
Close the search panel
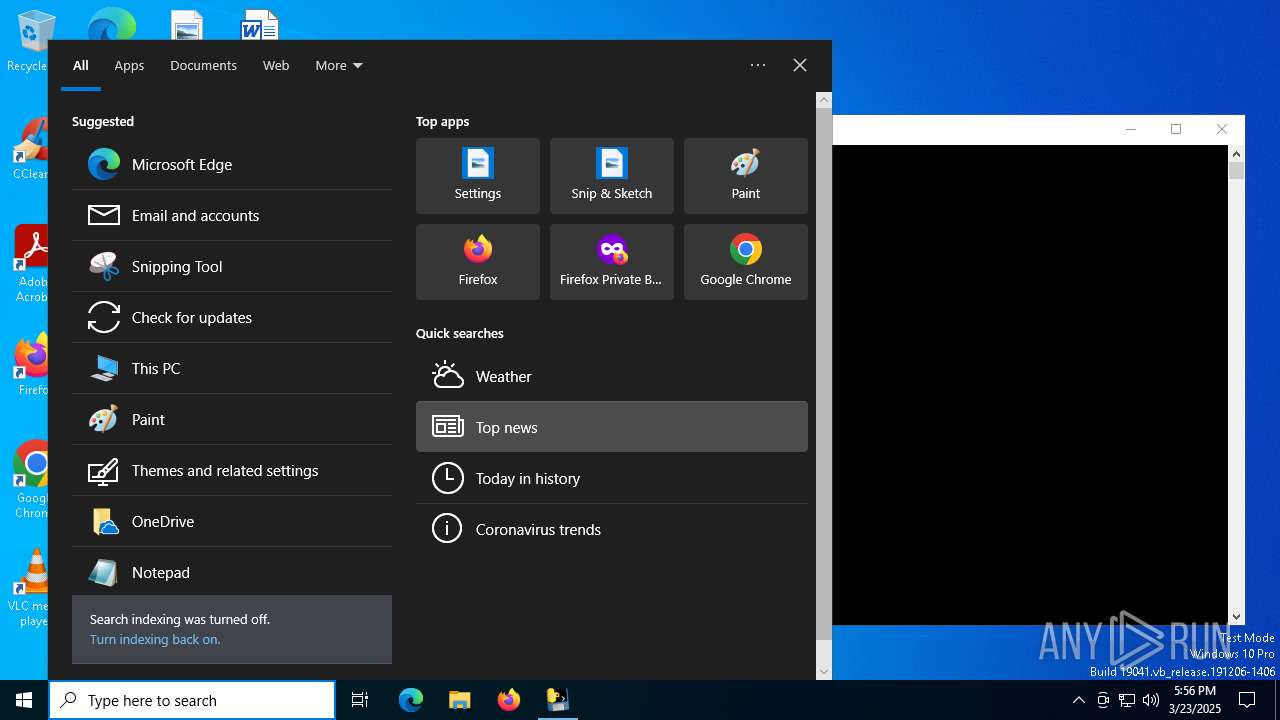point(800,65)
